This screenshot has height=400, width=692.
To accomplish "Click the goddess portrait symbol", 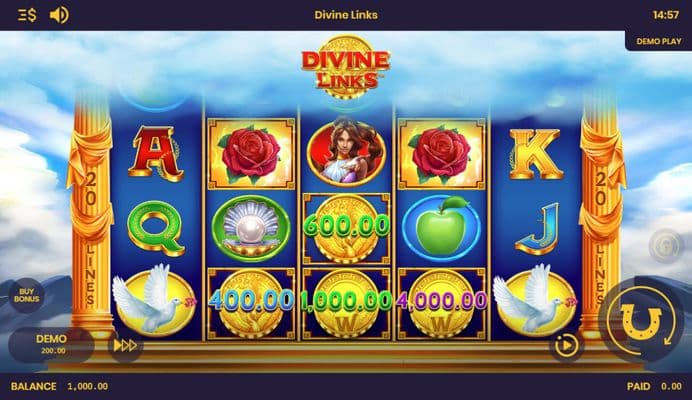I will pos(346,152).
